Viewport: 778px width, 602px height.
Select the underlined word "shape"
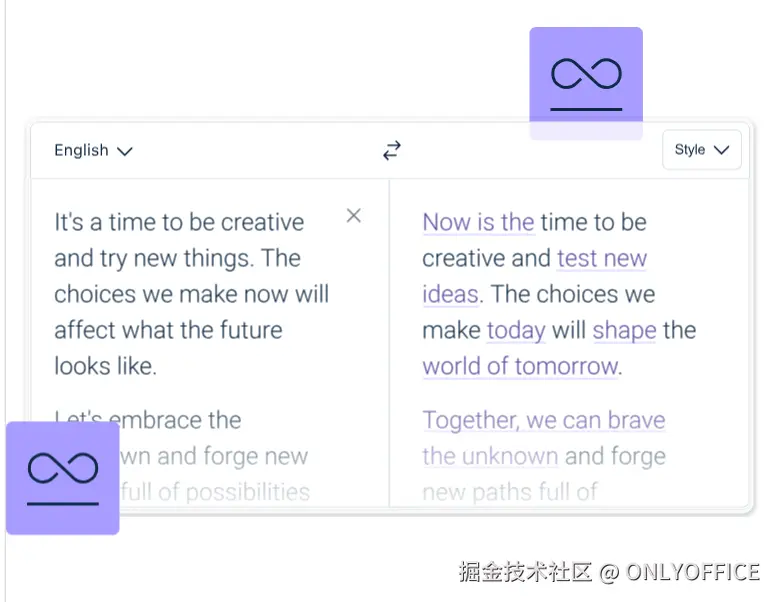(x=624, y=331)
